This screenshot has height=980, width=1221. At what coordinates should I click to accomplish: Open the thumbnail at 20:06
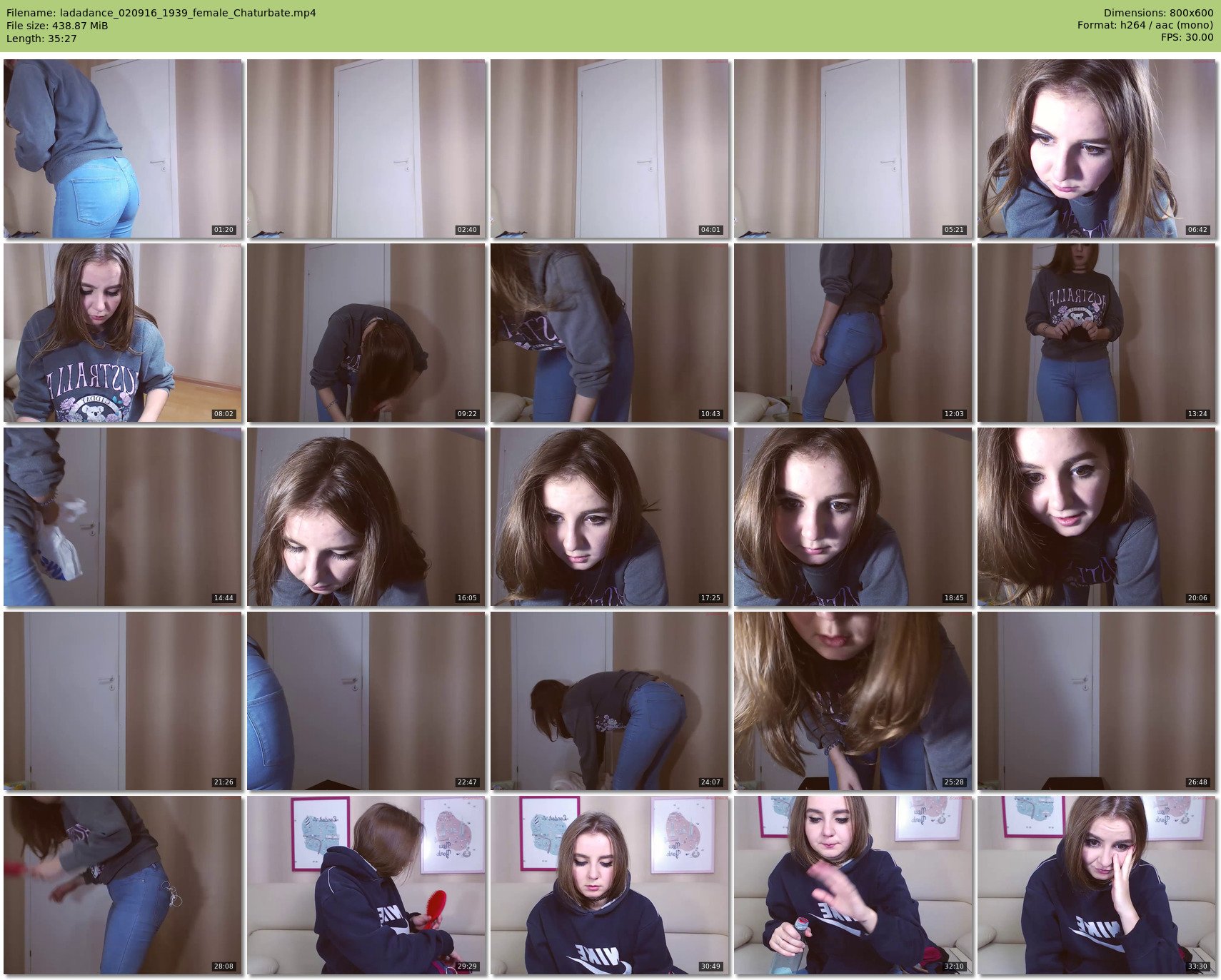coord(1096,517)
